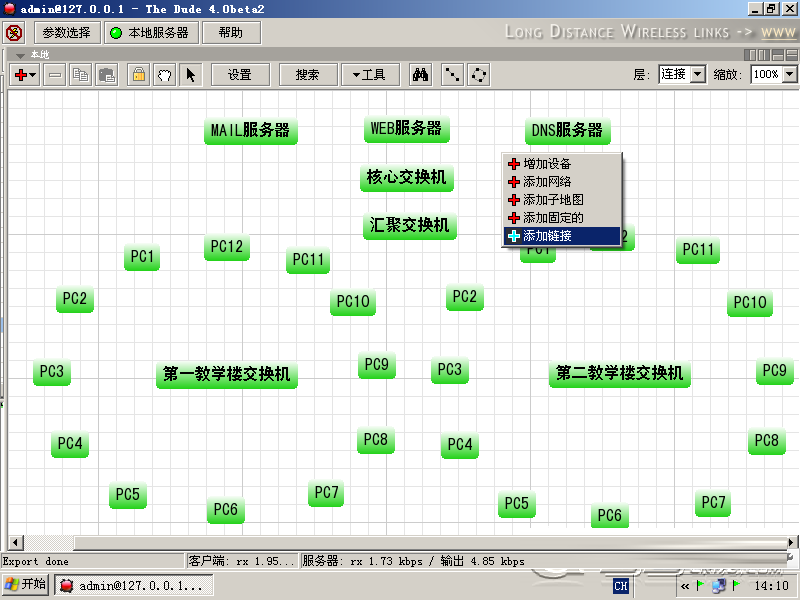This screenshot has height=600, width=800.
Task: Click the WWW link in banner
Action: coord(778,33)
